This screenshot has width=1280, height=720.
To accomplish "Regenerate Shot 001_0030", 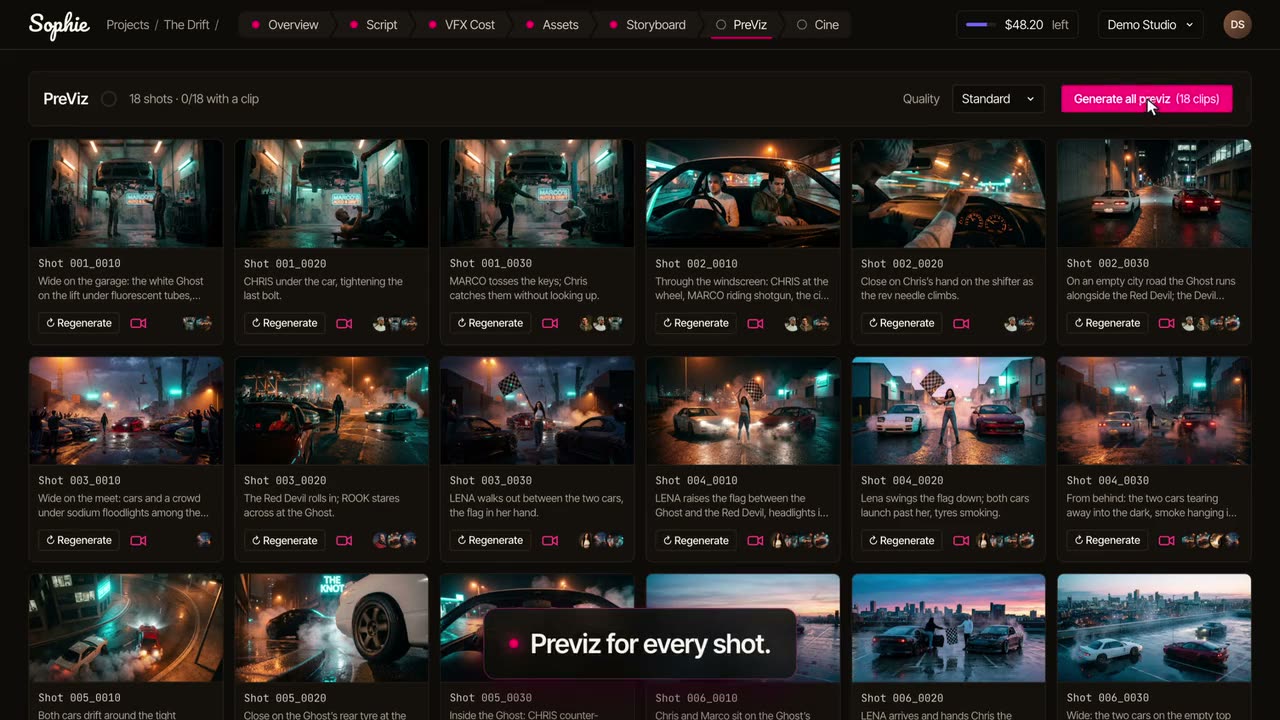I will tap(490, 323).
